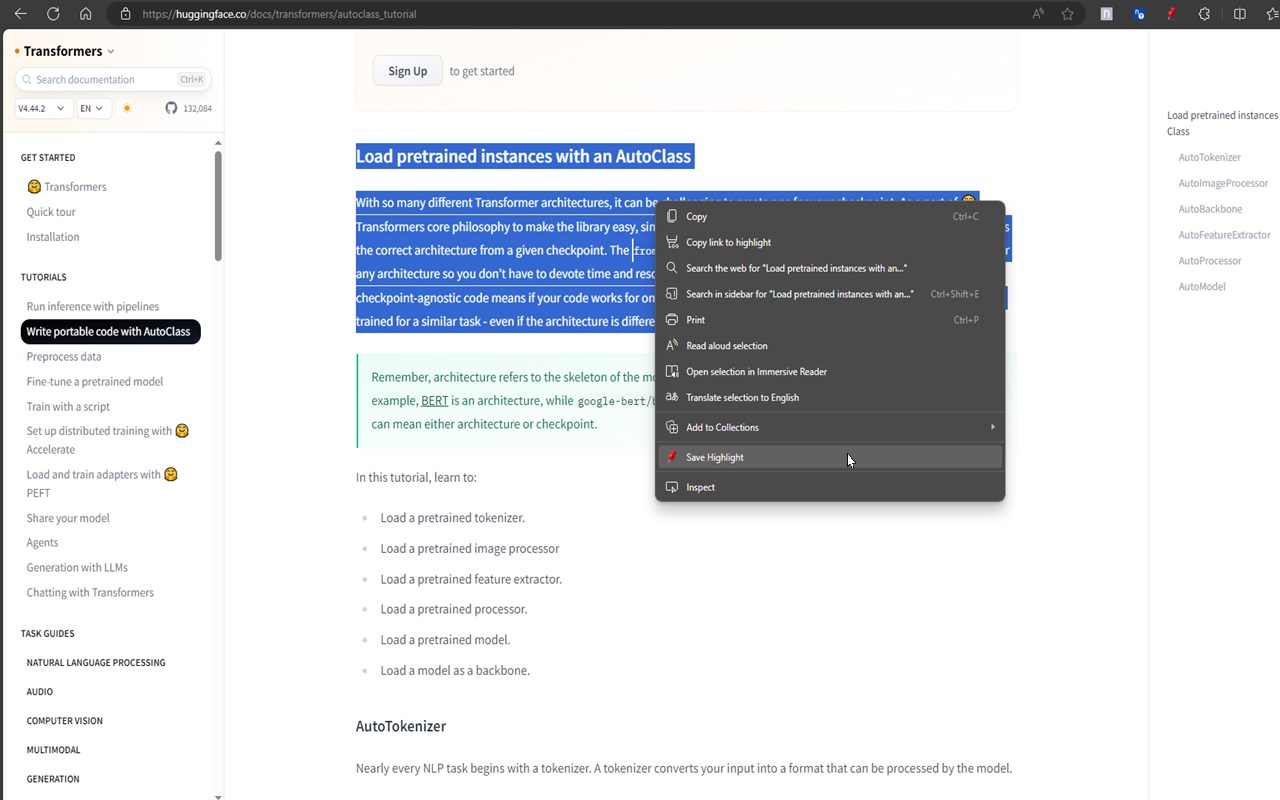The height and width of the screenshot is (800, 1280).
Task: Open Chatting with Transformers tutorial
Action: point(90,592)
